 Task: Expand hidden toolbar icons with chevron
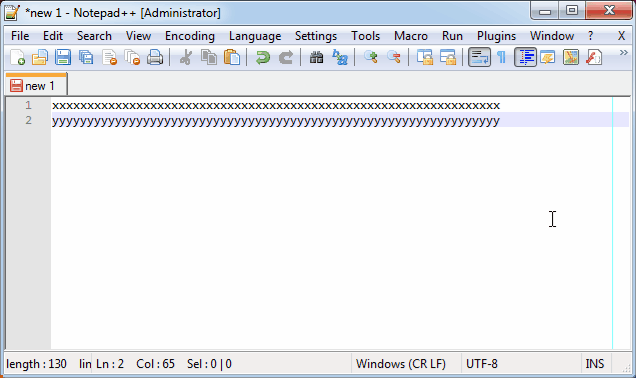[x=623, y=53]
